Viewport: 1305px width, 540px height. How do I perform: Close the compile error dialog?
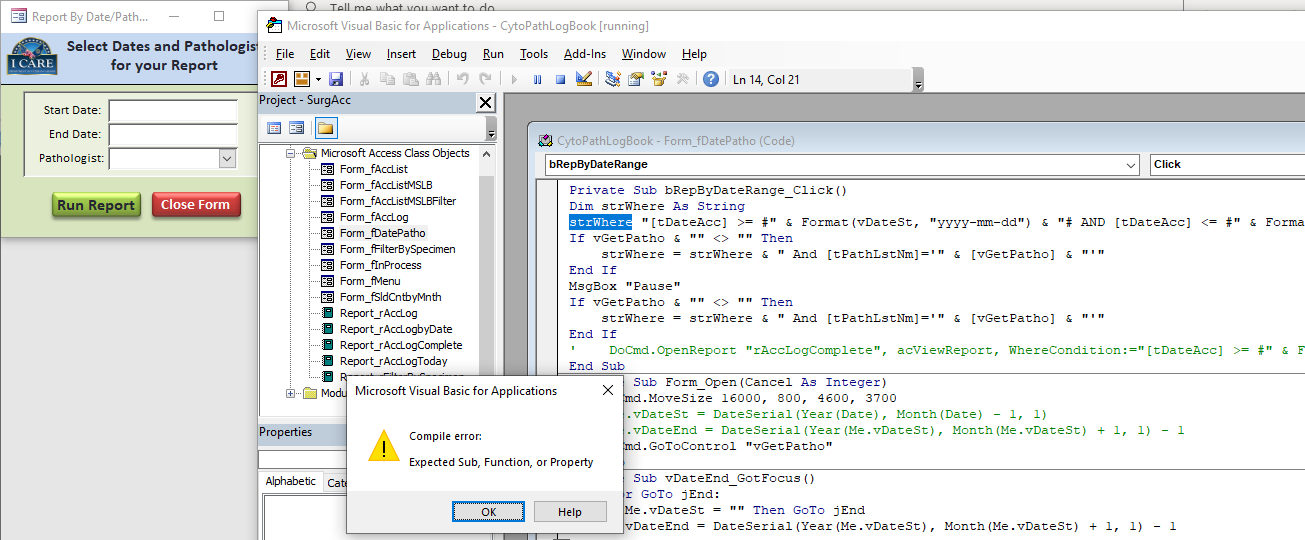[607, 391]
